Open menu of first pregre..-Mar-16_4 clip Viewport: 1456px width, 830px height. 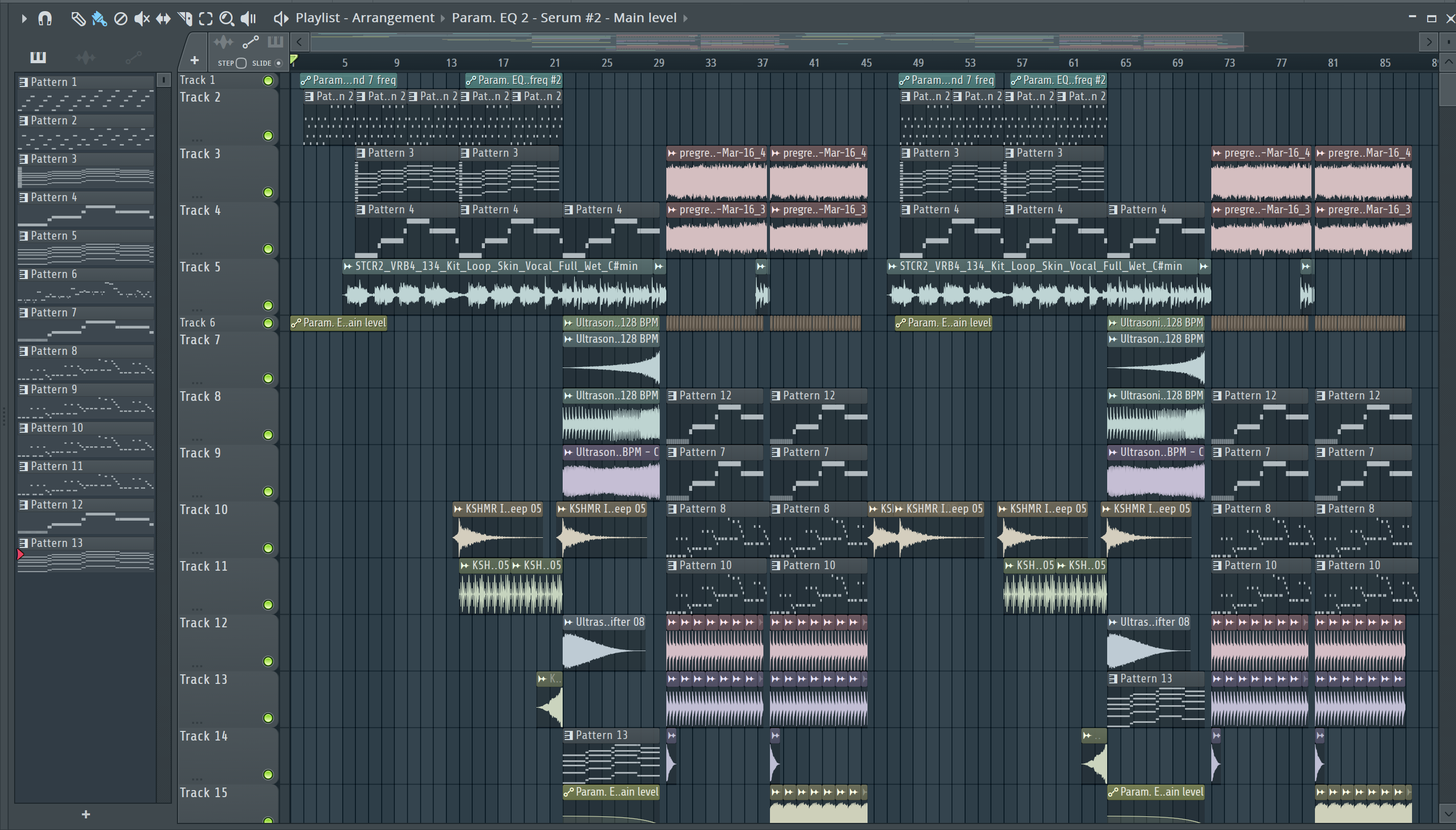[x=672, y=153]
